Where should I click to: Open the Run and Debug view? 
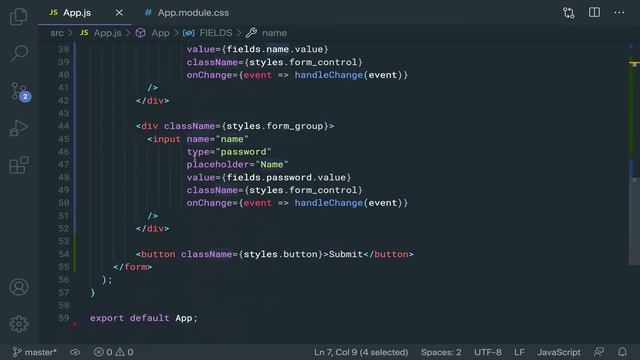point(19,128)
